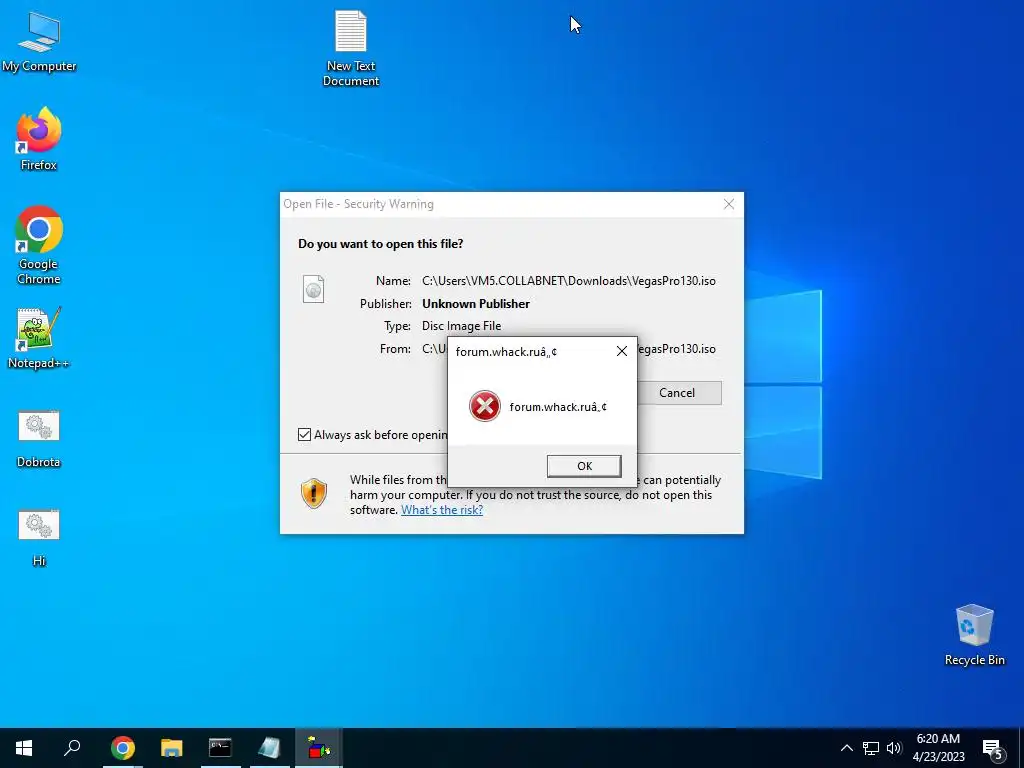Select the Recycle Bin icon

click(x=974, y=635)
